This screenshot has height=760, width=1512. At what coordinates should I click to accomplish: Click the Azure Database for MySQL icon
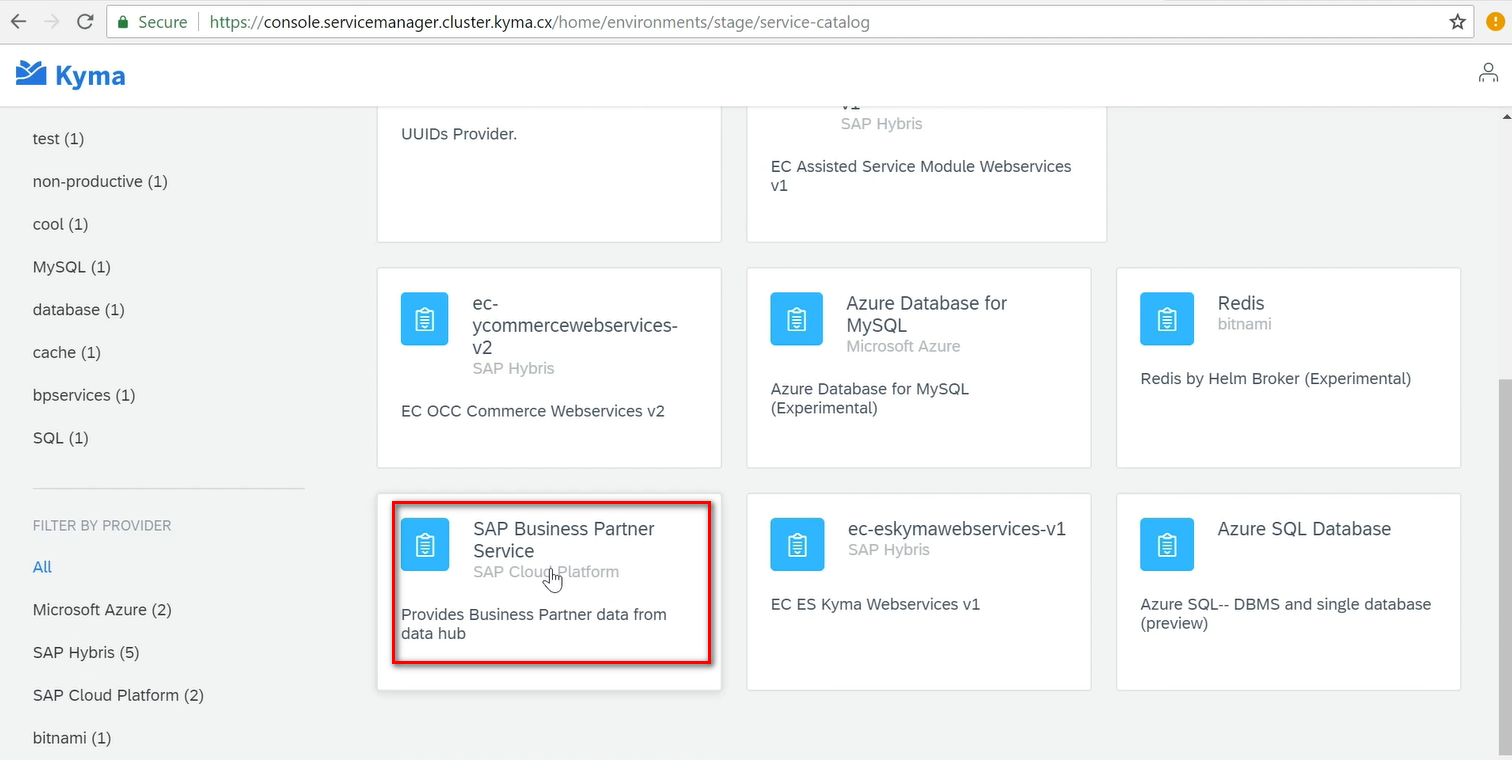796,319
